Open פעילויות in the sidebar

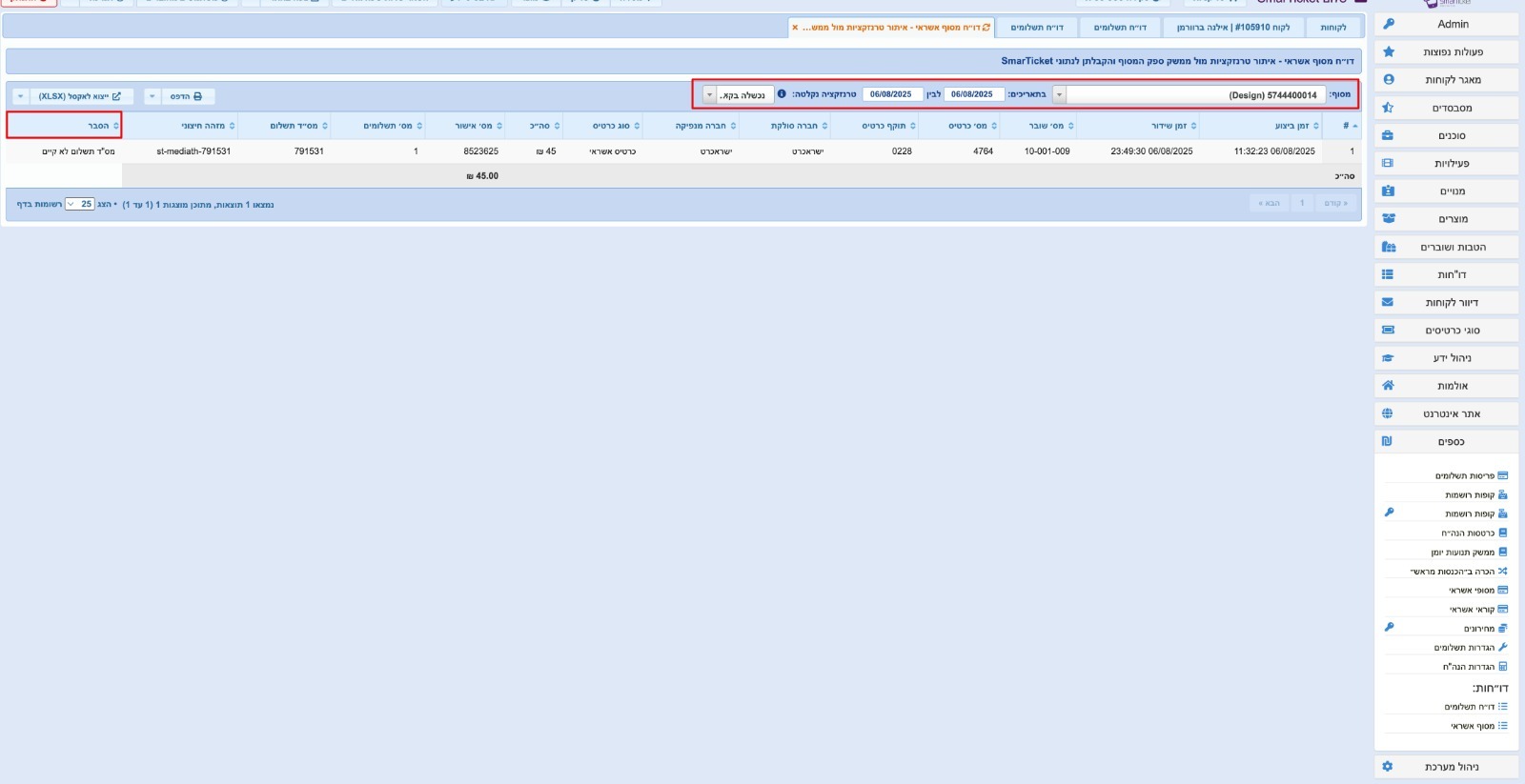(x=1446, y=163)
